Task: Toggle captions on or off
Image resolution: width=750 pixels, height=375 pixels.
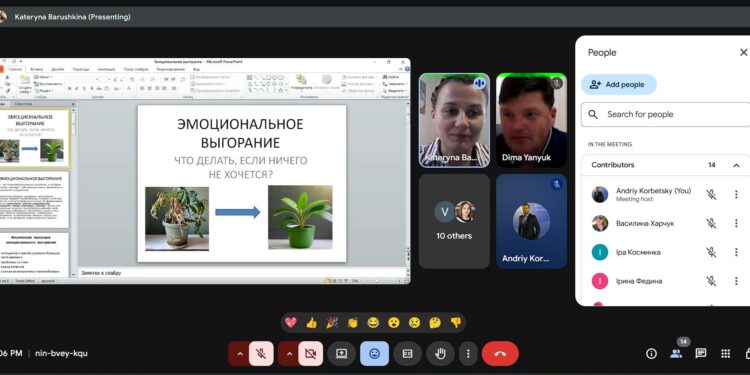Action: [408, 353]
